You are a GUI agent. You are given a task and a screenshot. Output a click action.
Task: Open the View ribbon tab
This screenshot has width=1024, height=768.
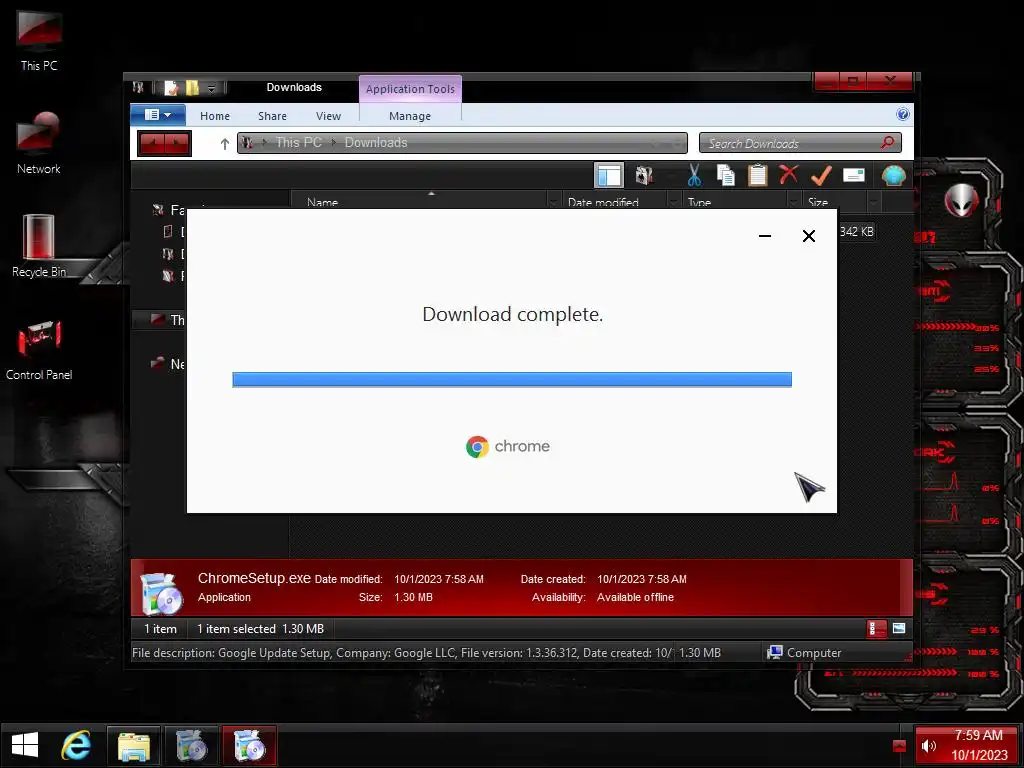pyautogui.click(x=328, y=116)
